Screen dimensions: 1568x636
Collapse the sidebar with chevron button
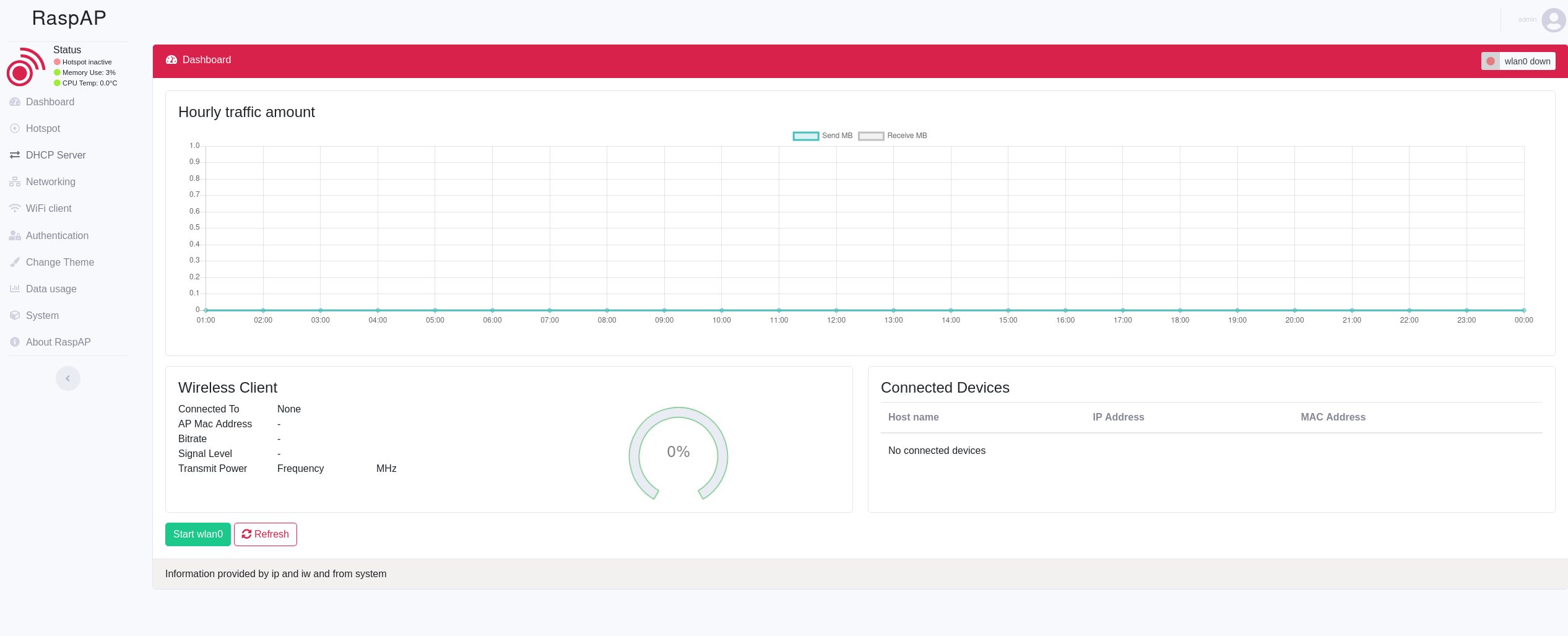tap(68, 378)
